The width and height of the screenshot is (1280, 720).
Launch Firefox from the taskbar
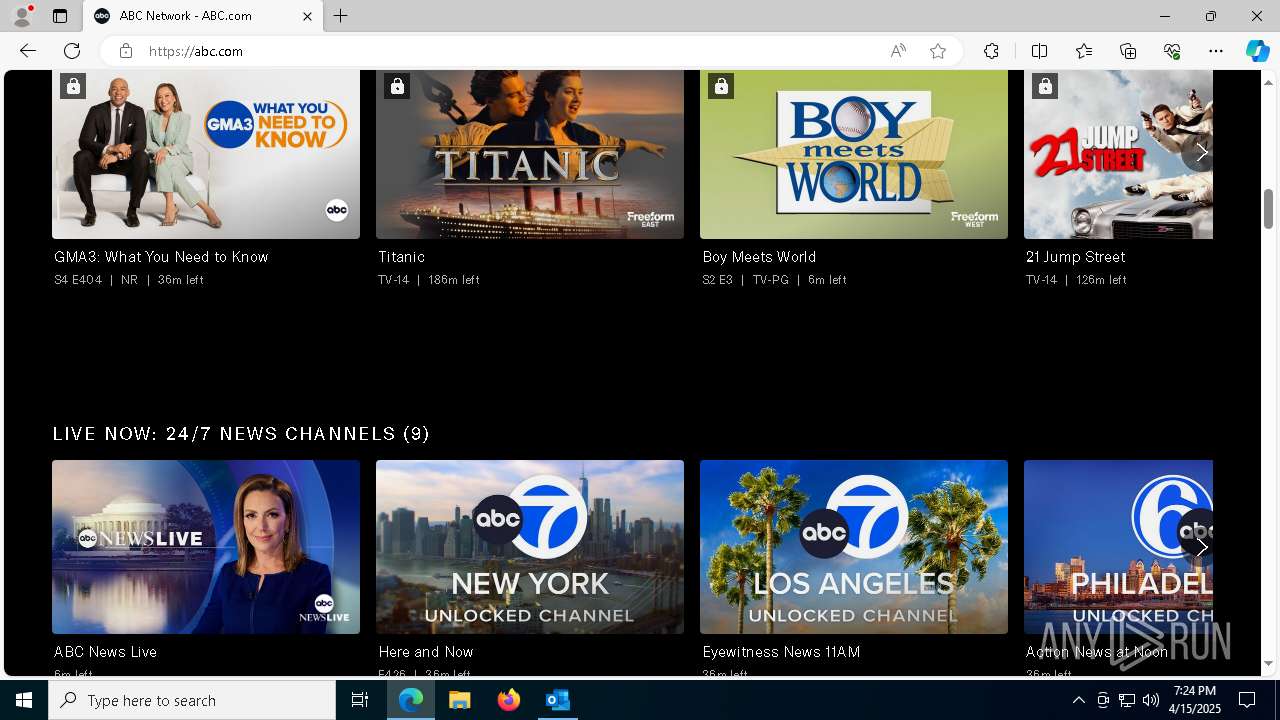coord(509,700)
